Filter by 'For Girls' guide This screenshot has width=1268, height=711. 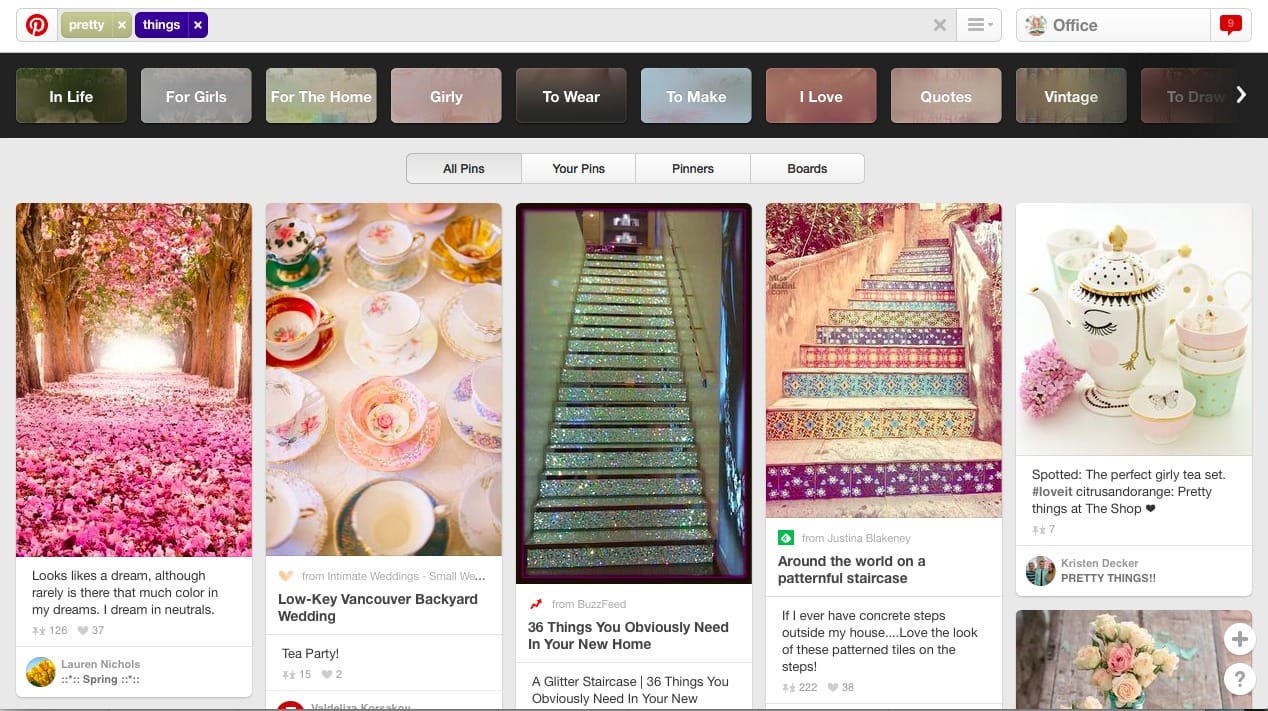(x=196, y=96)
